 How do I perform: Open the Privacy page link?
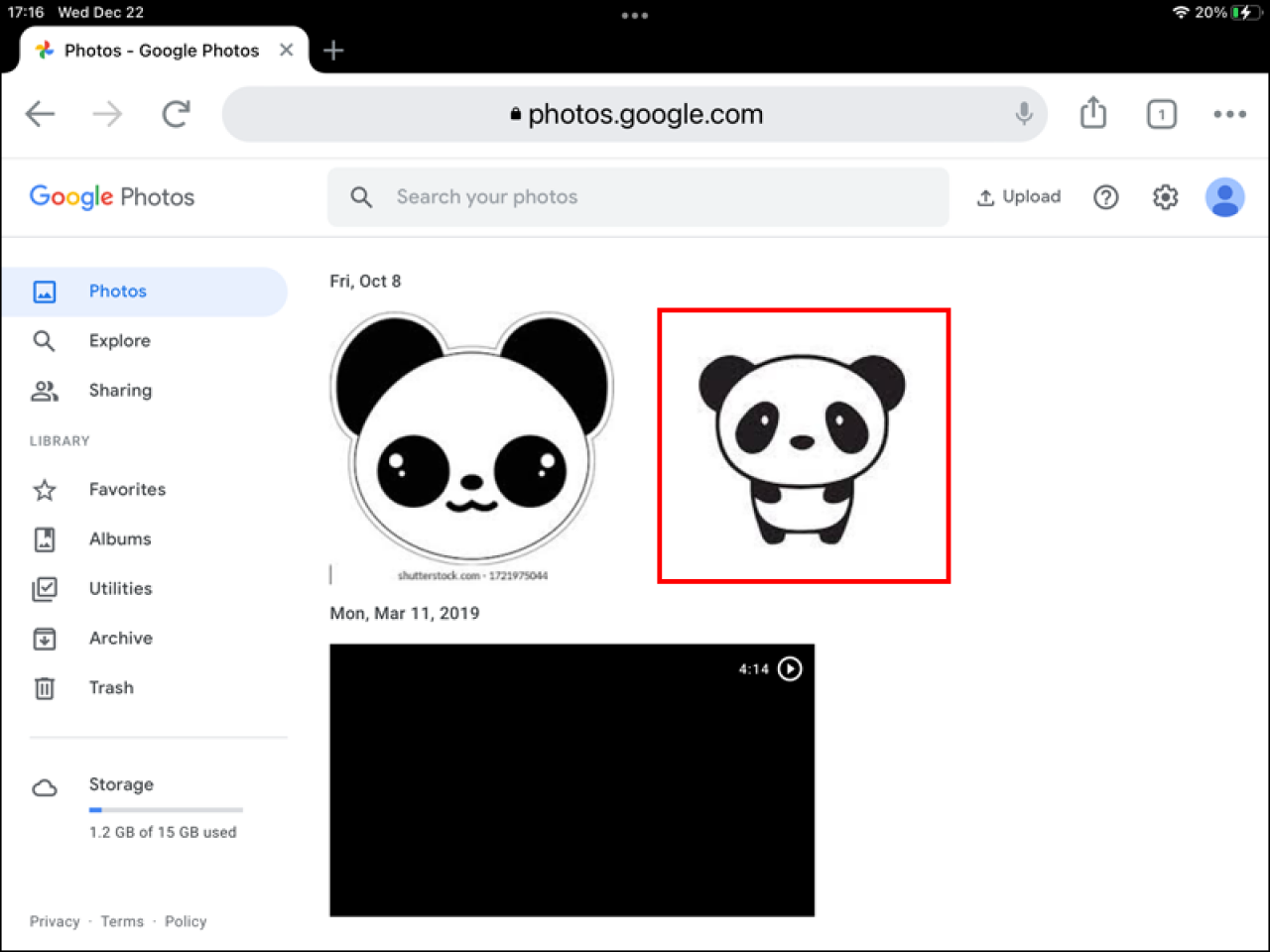55,921
